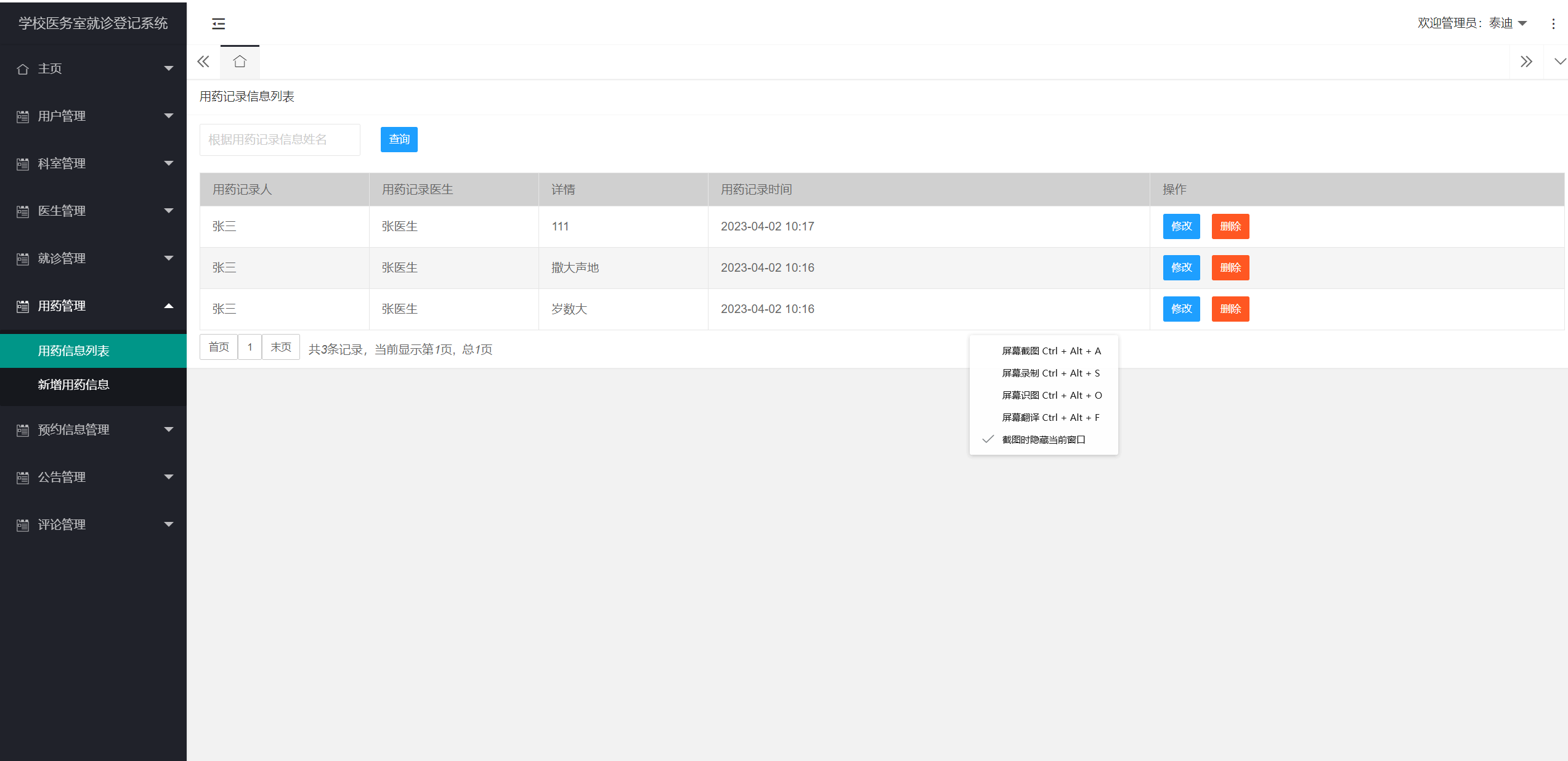The width and height of the screenshot is (1568, 761).
Task: Focus the 根据用药记录信息姓名 search field
Action: pyautogui.click(x=280, y=140)
